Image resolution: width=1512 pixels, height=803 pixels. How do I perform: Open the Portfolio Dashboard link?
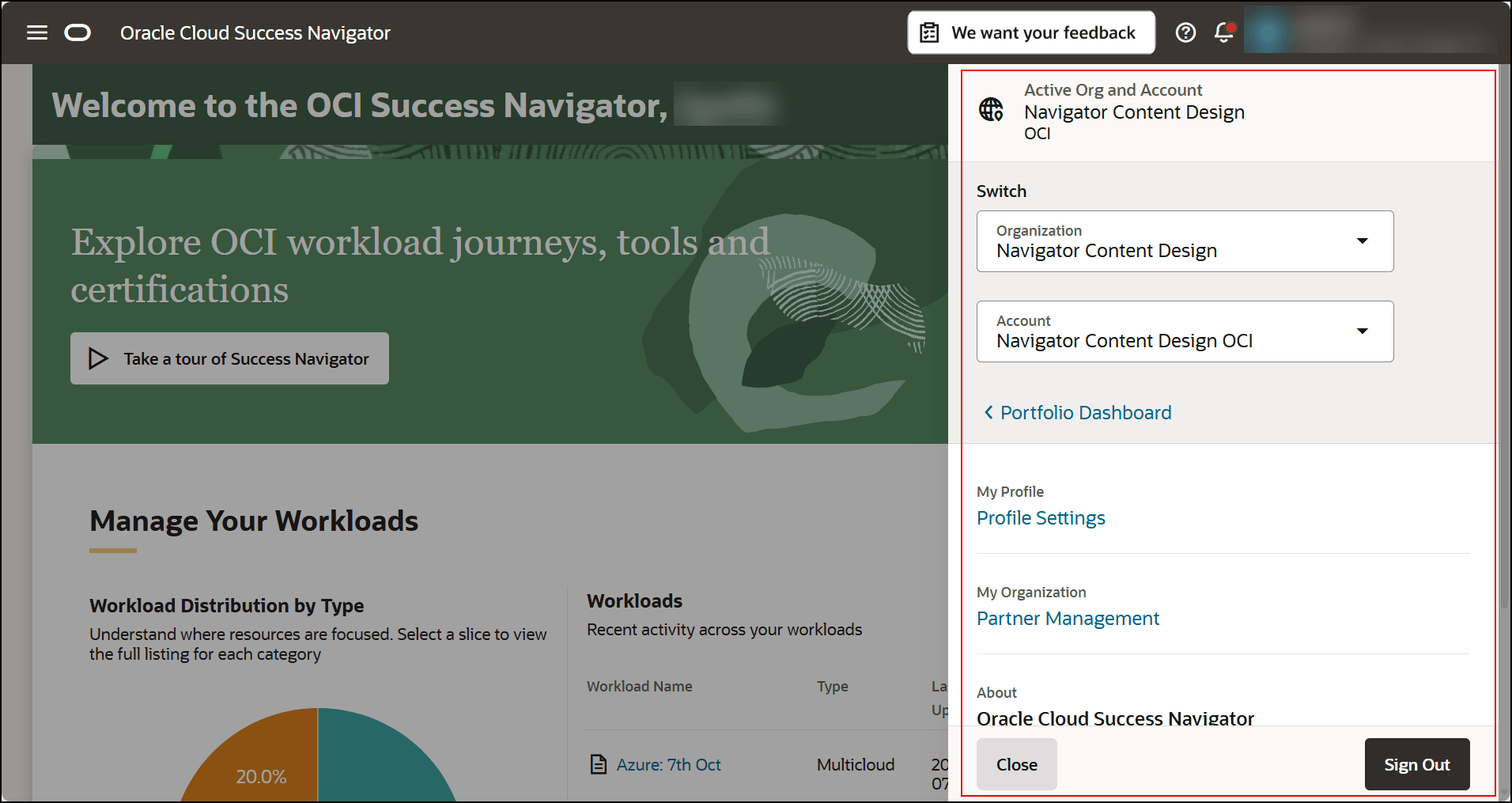(x=1086, y=412)
